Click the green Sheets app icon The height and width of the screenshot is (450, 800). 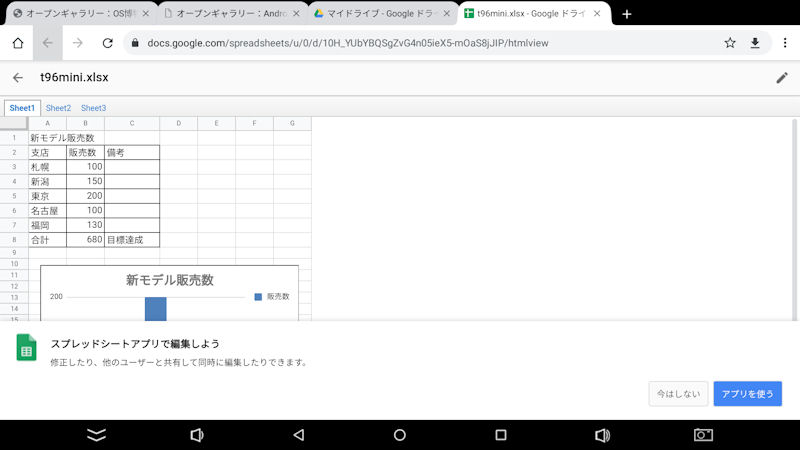(x=26, y=347)
